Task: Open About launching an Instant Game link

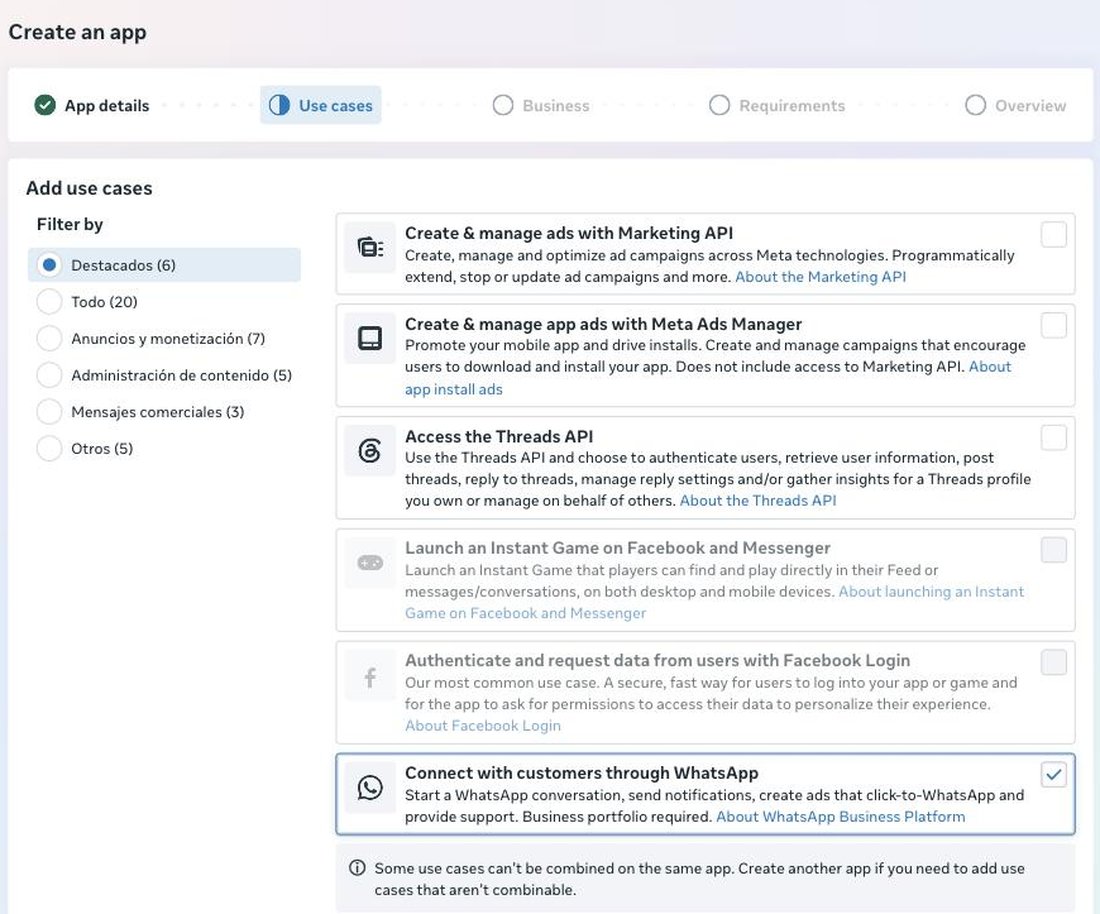Action: pos(931,592)
